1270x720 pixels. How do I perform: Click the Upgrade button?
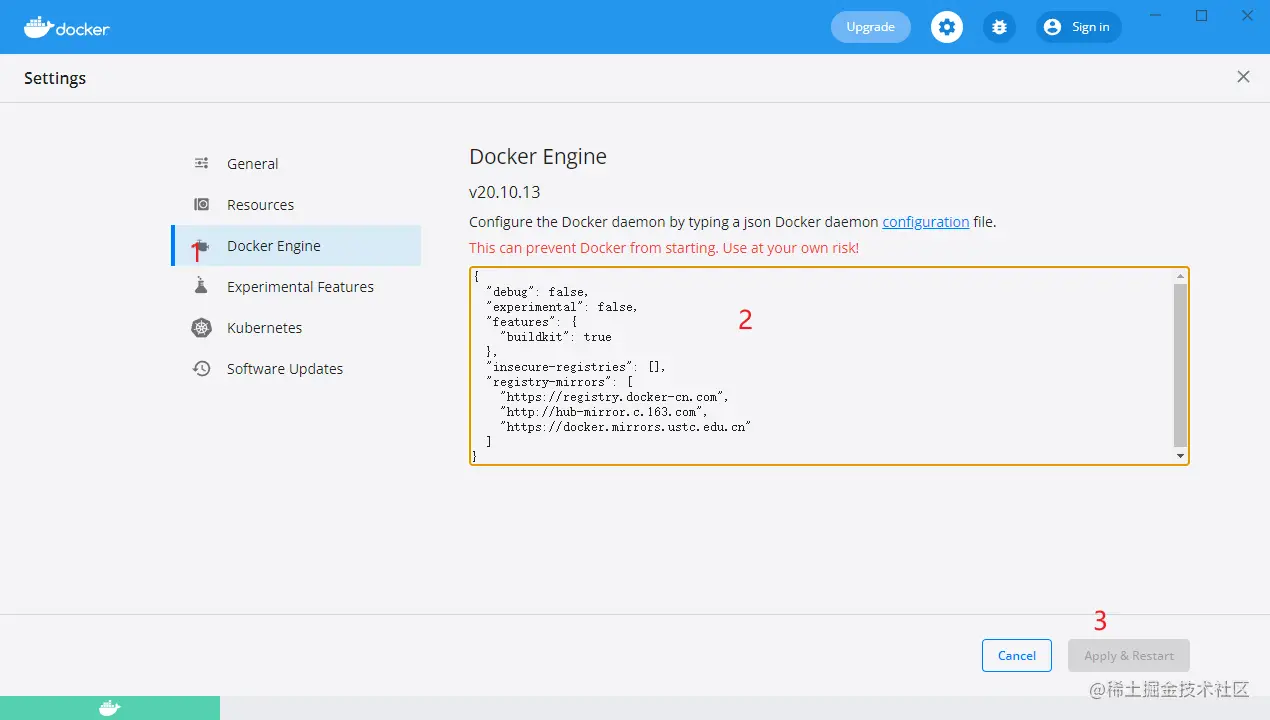871,27
